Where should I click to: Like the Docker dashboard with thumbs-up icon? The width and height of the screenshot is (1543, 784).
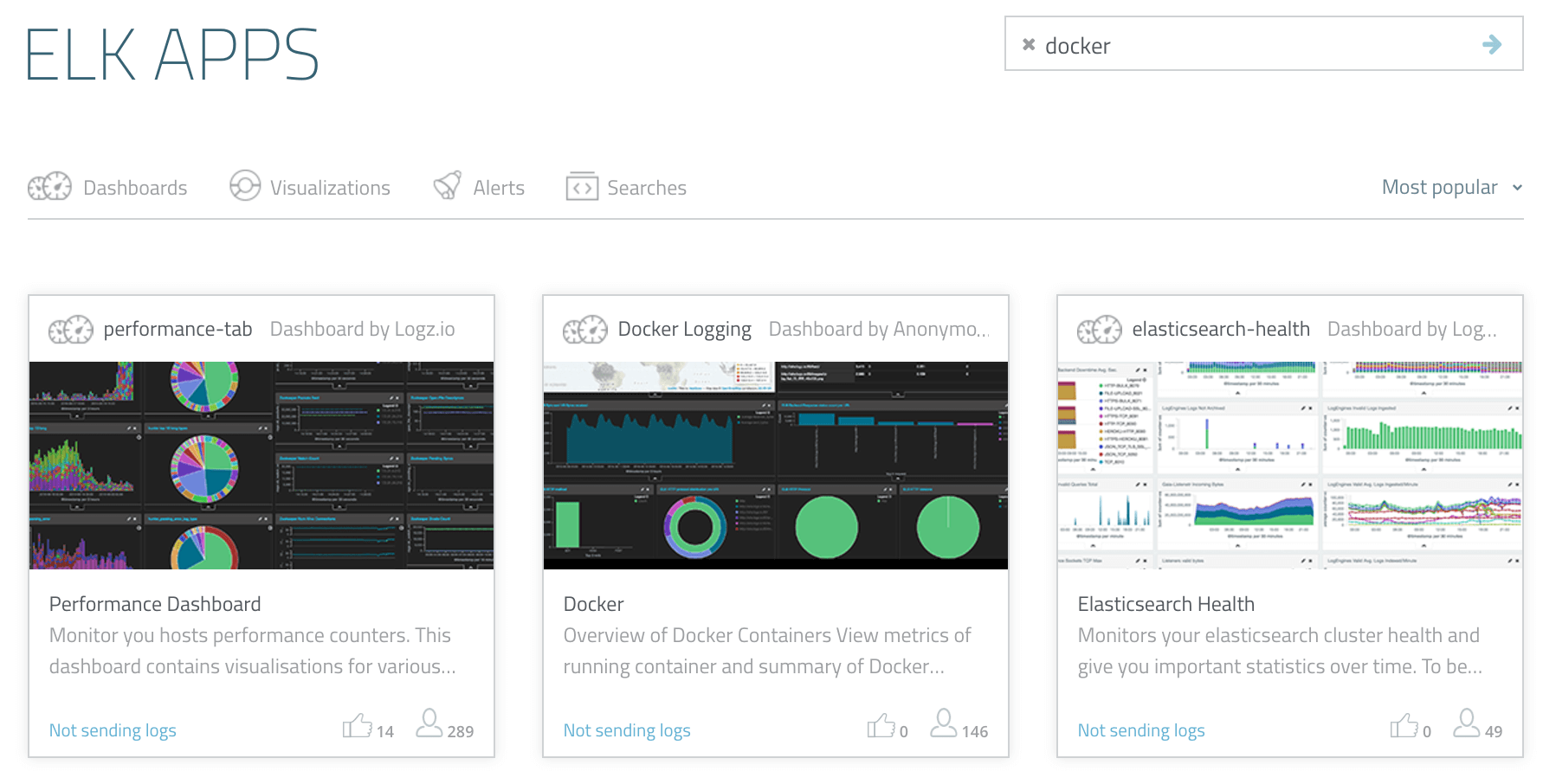(x=881, y=725)
